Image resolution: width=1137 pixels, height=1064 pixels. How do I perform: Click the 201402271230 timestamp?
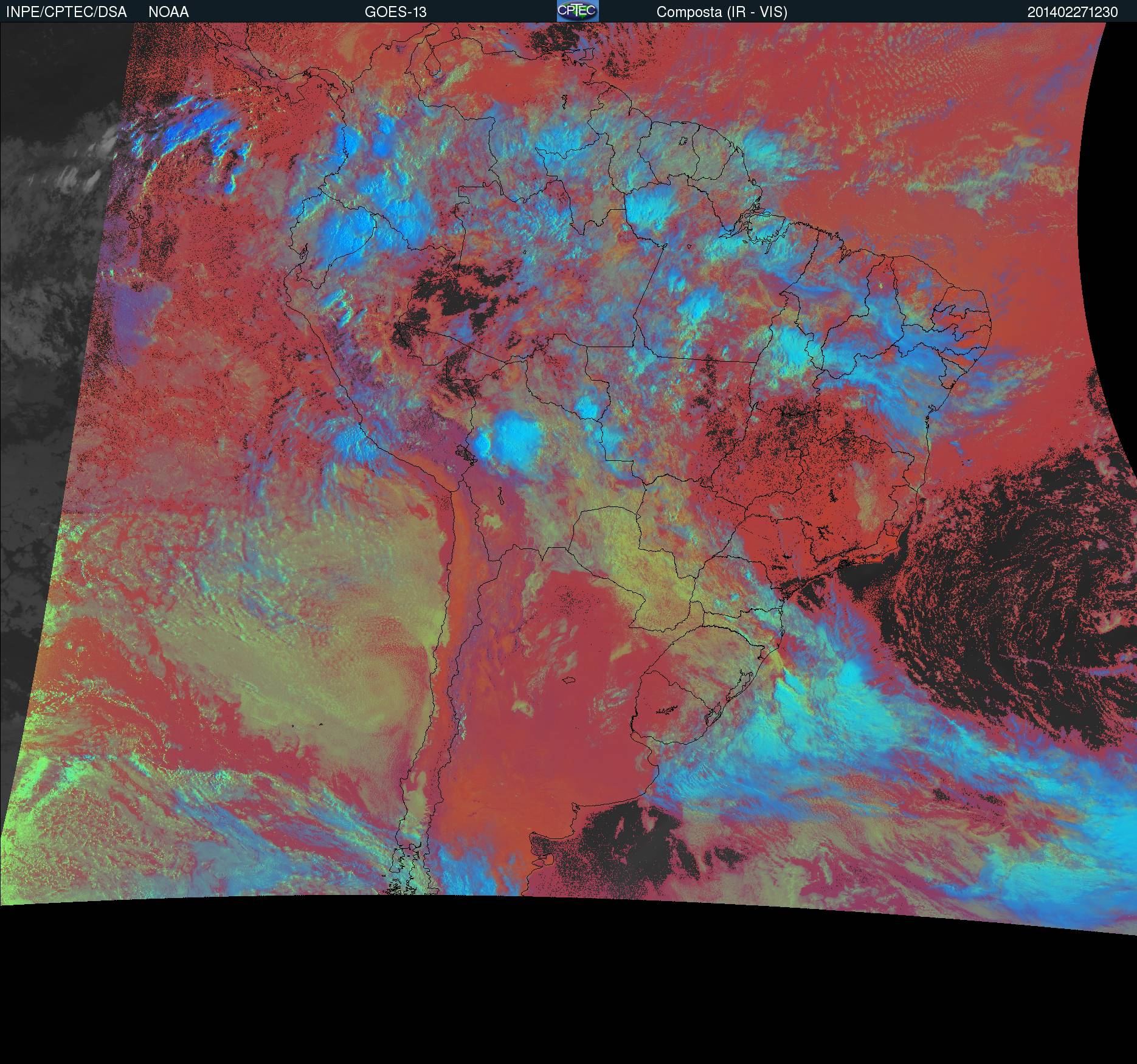1072,12
